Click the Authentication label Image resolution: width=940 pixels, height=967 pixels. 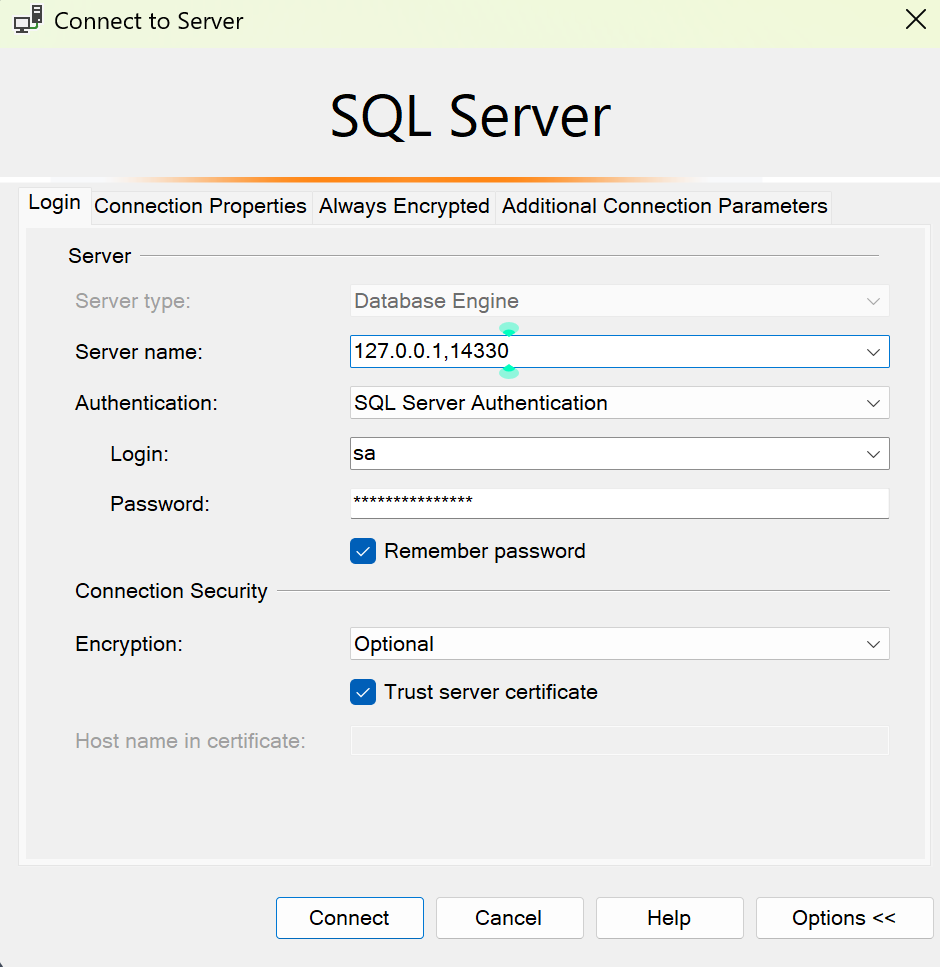(x=146, y=403)
